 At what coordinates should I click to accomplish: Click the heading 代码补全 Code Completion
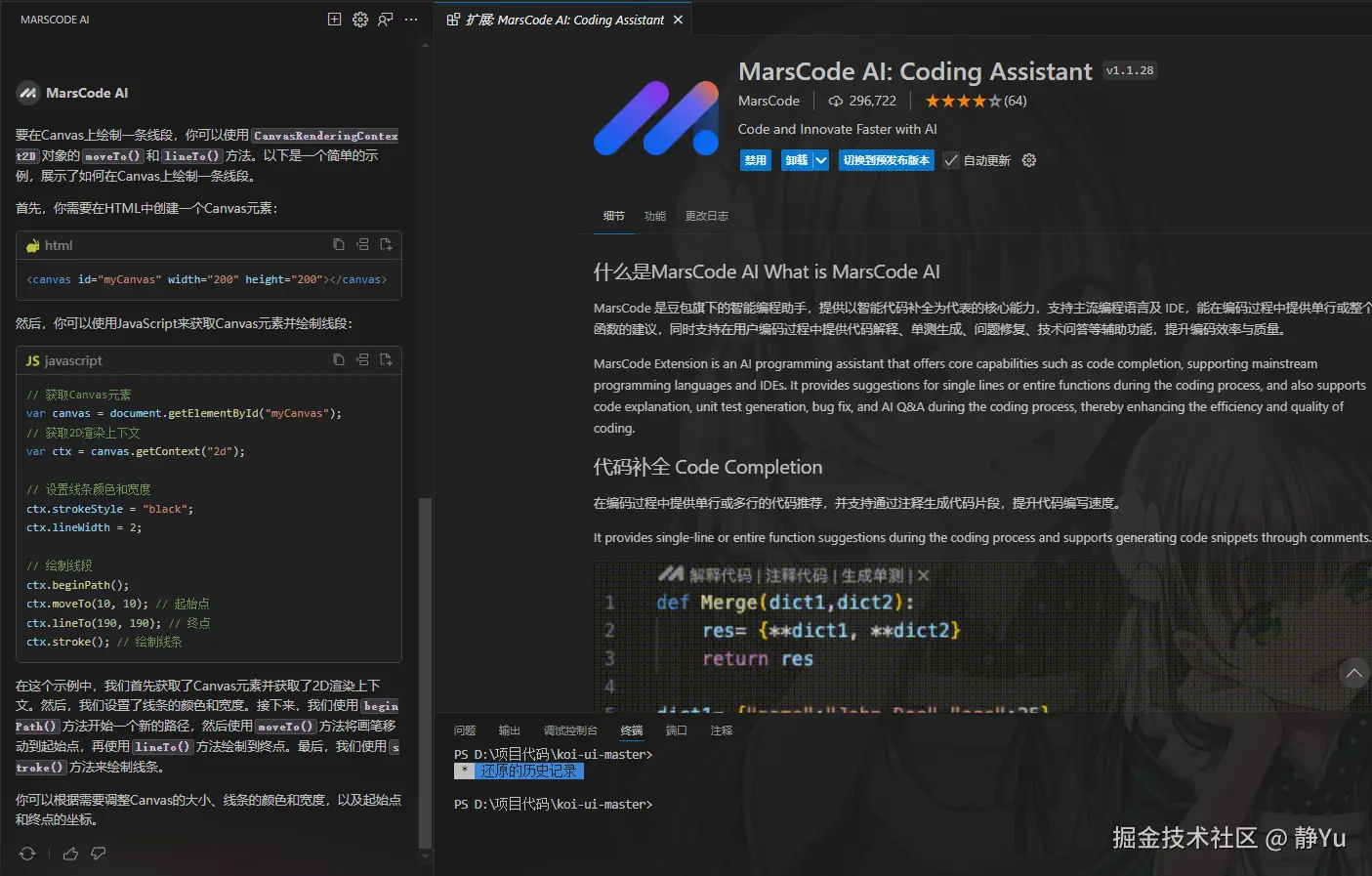click(x=708, y=467)
